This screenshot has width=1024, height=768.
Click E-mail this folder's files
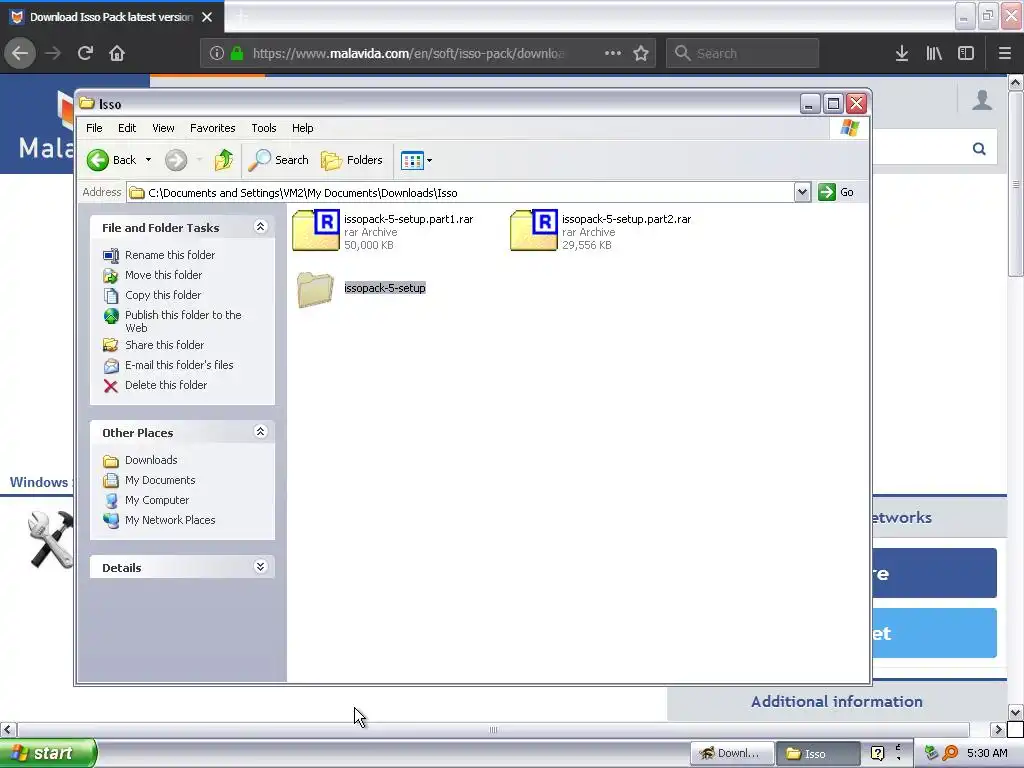click(179, 365)
